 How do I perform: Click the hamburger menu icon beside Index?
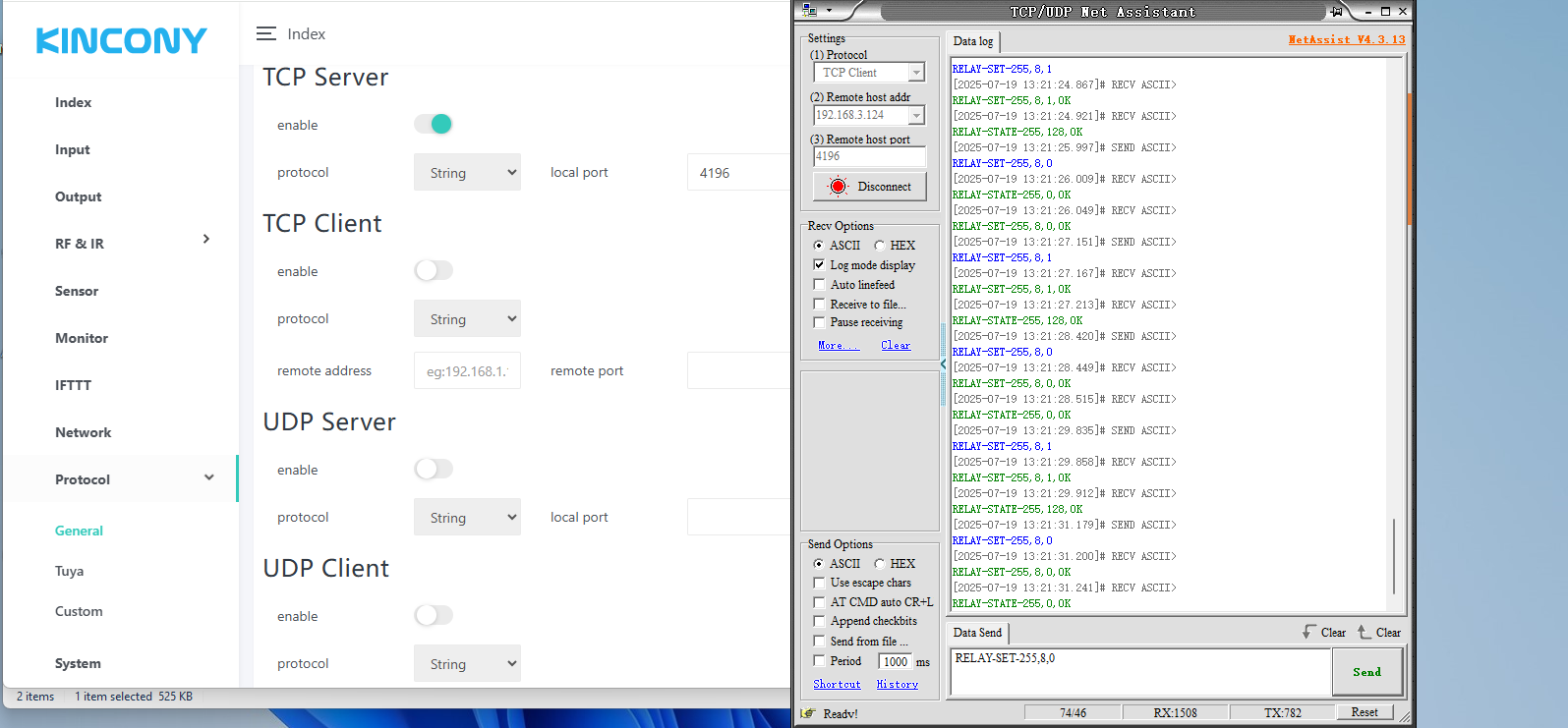point(265,33)
